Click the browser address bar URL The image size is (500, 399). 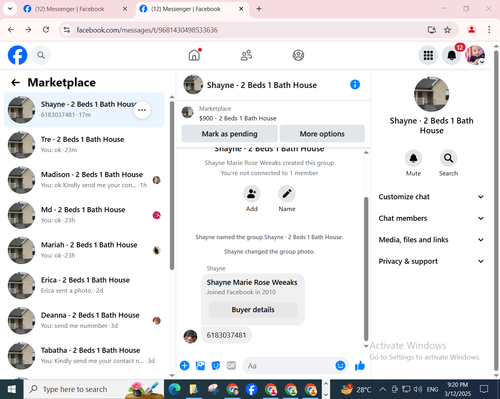(x=147, y=30)
